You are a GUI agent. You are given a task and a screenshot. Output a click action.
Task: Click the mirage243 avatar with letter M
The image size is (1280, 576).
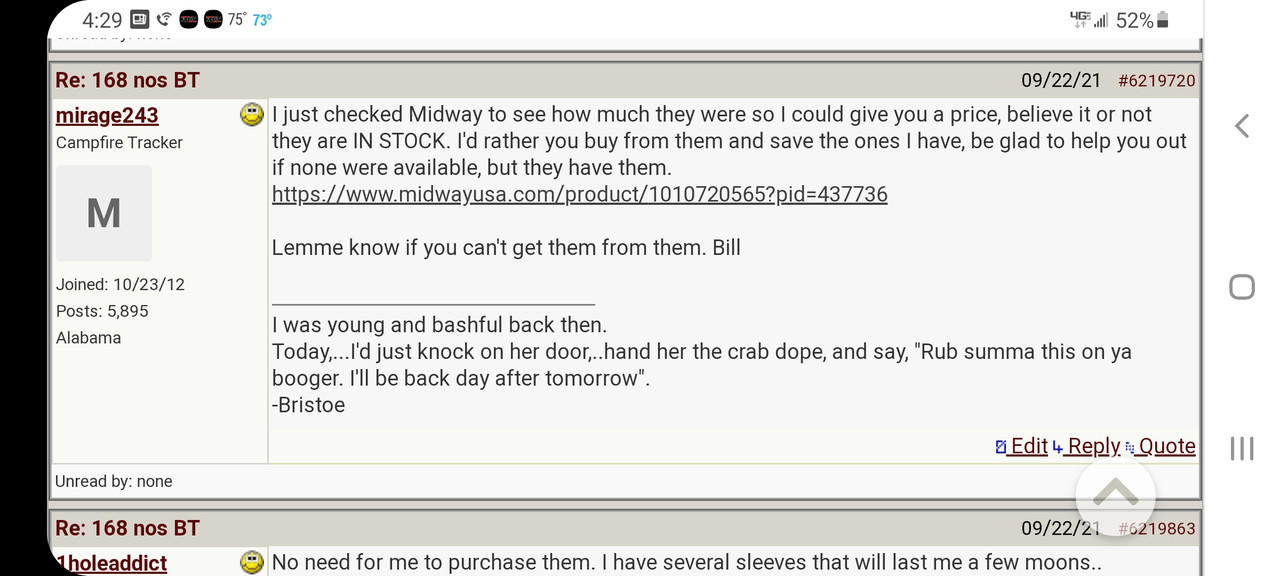(x=104, y=213)
